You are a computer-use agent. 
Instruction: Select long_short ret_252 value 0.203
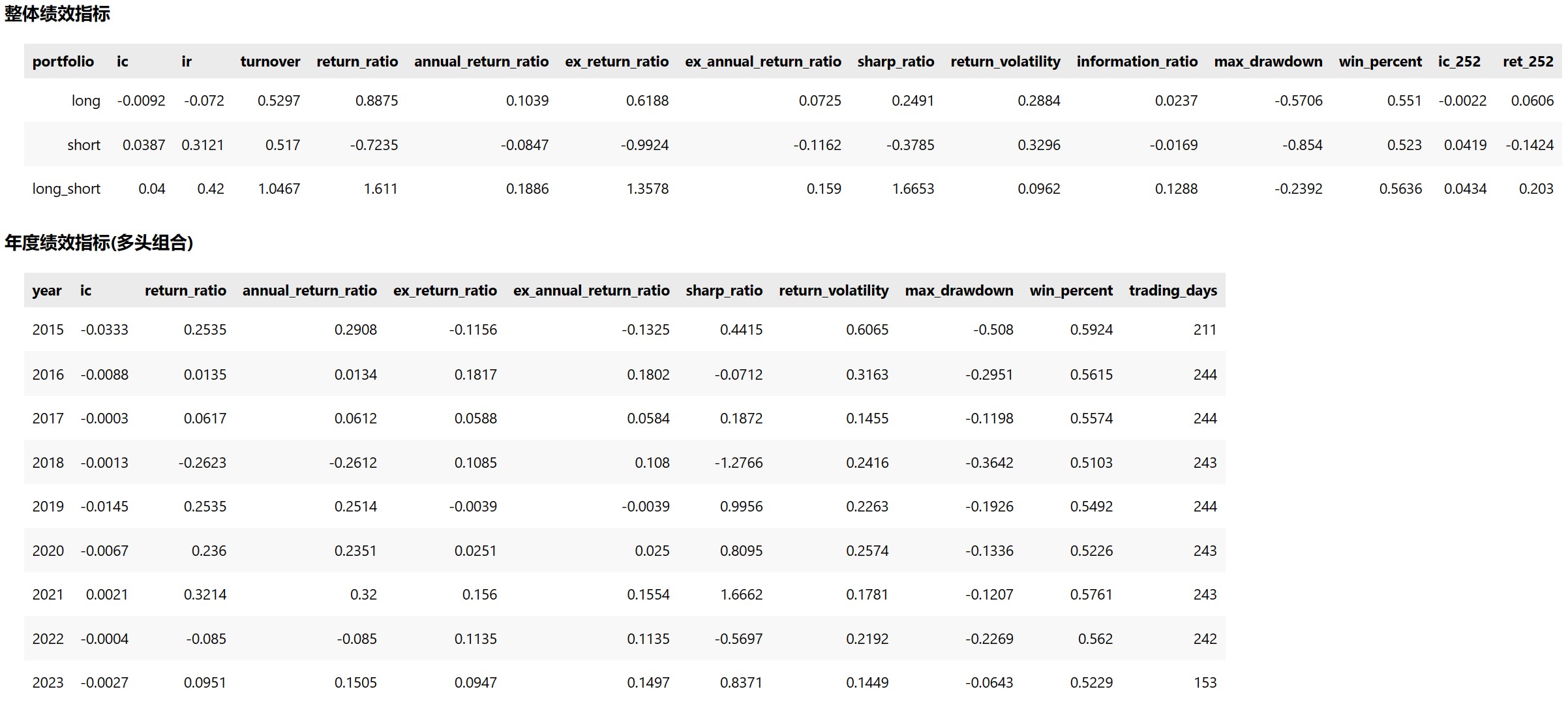point(1537,189)
